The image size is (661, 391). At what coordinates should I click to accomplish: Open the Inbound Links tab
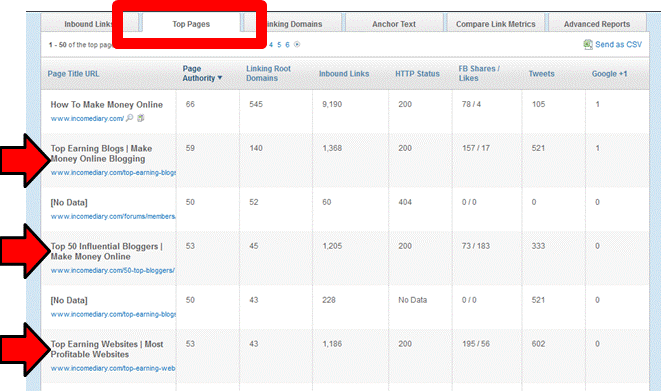pos(89,24)
